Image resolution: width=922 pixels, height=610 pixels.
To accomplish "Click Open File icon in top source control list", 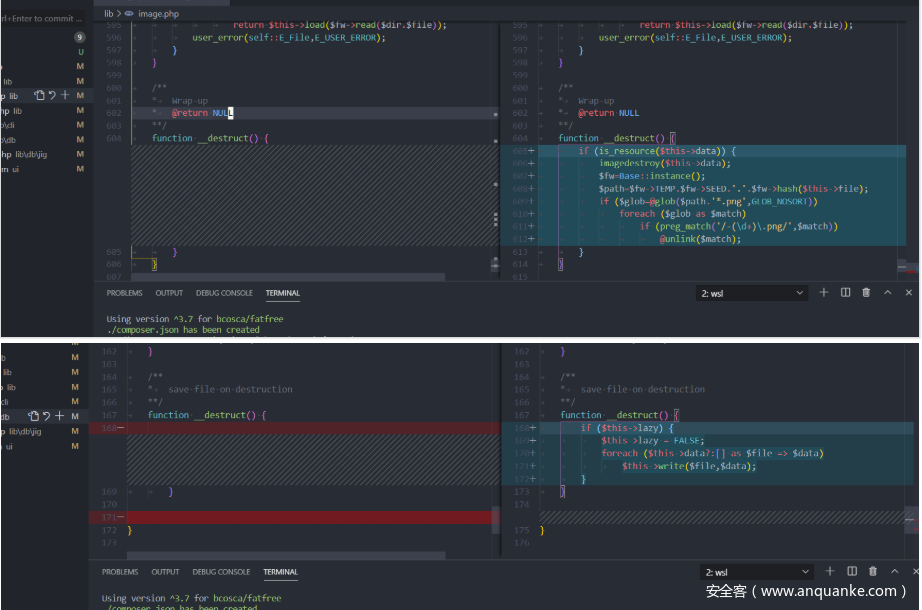I will [x=39, y=96].
